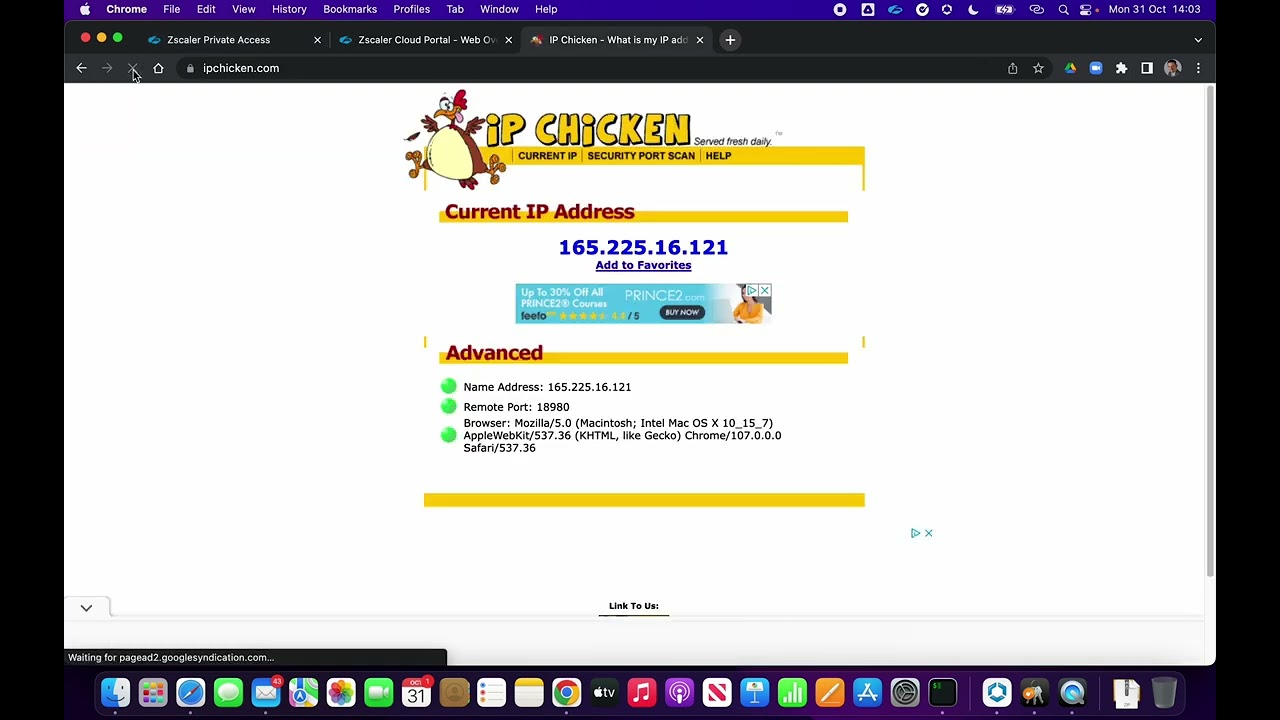The width and height of the screenshot is (1280, 720).
Task: Open Photos from the Dock
Action: [341, 692]
